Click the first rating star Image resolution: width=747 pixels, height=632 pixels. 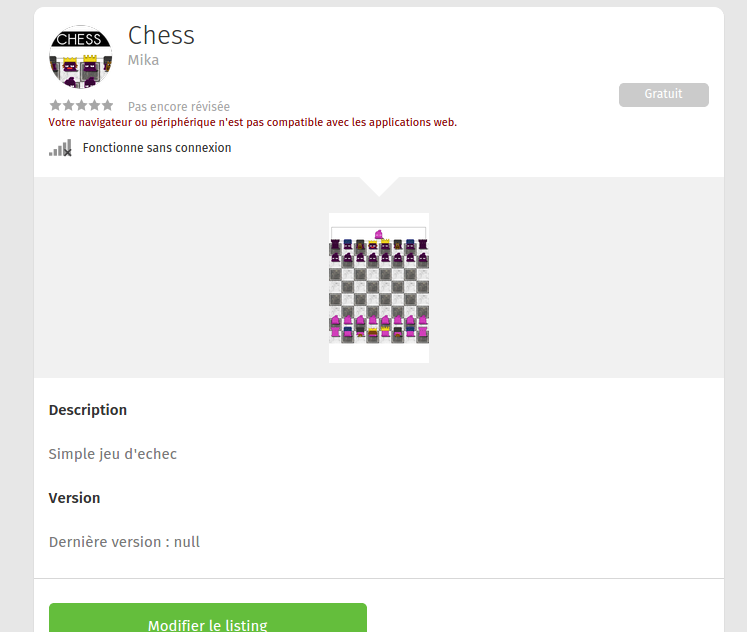pyautogui.click(x=55, y=105)
